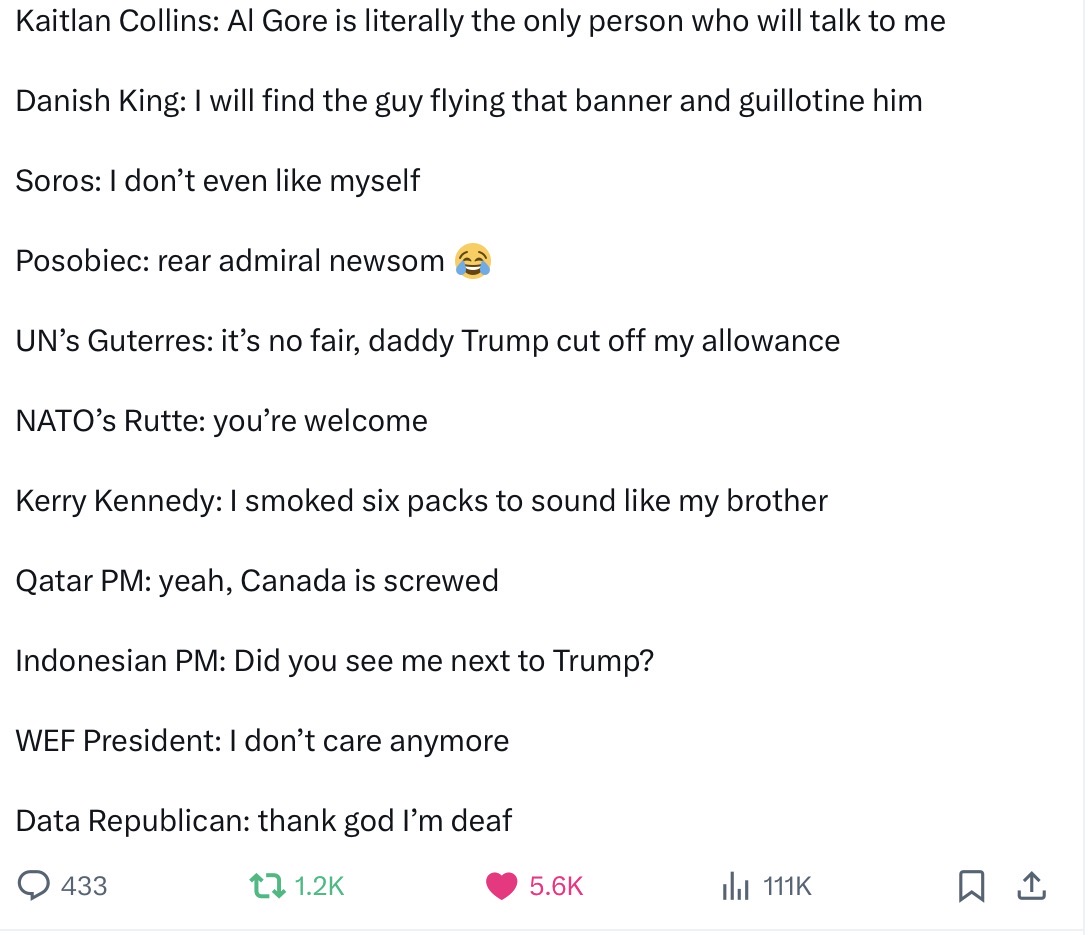Screen dimensions: 1090x935
Task: Bookmark this post
Action: point(969,886)
